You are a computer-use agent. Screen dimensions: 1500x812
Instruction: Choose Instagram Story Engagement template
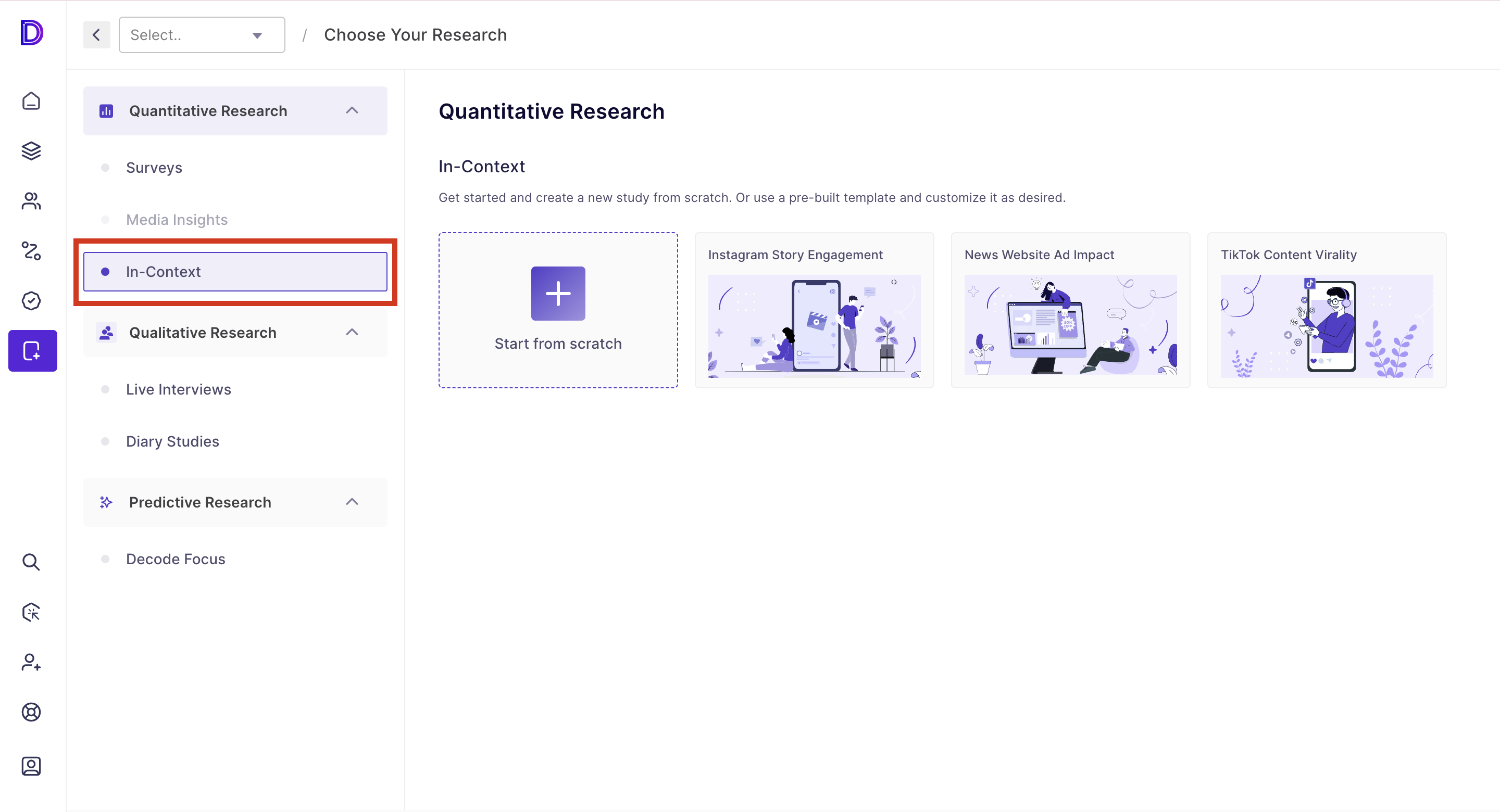click(x=814, y=310)
